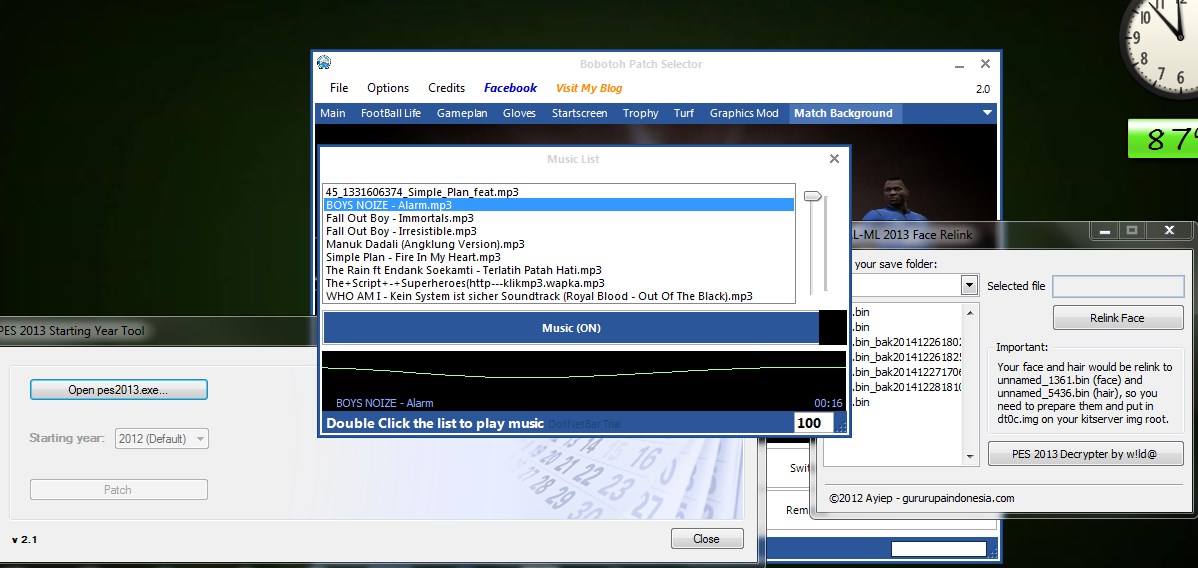
Task: Select .bin_bak201412281810 file in Face Relink list
Action: (908, 387)
